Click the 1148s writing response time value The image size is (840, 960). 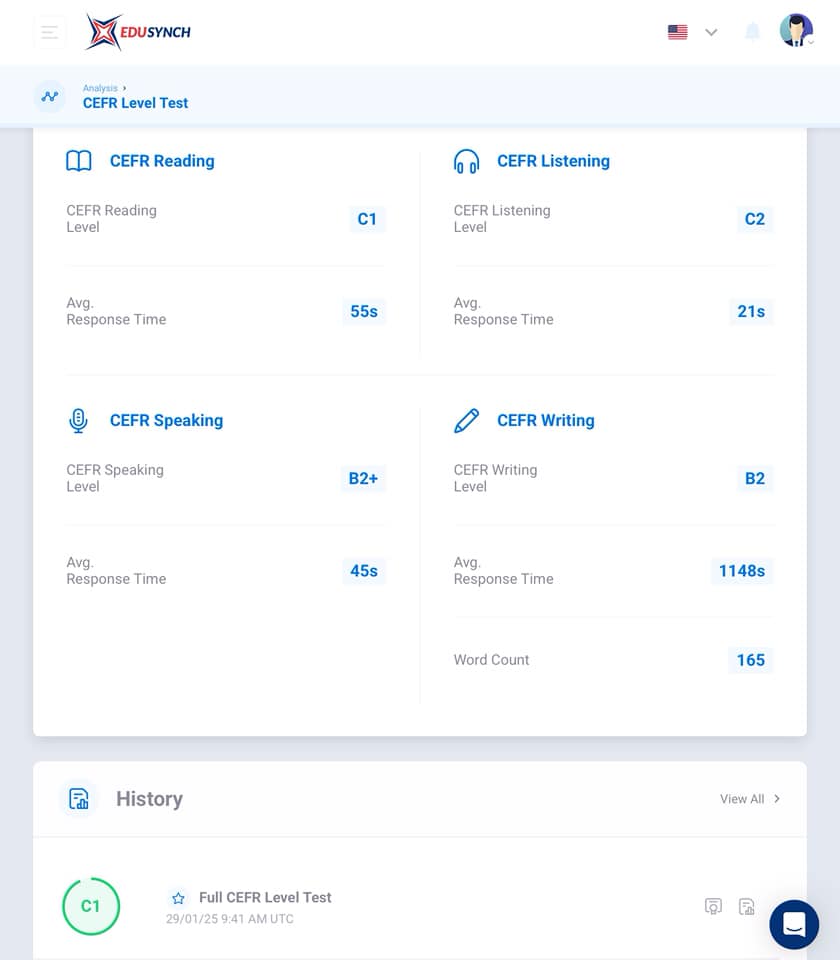(x=741, y=571)
